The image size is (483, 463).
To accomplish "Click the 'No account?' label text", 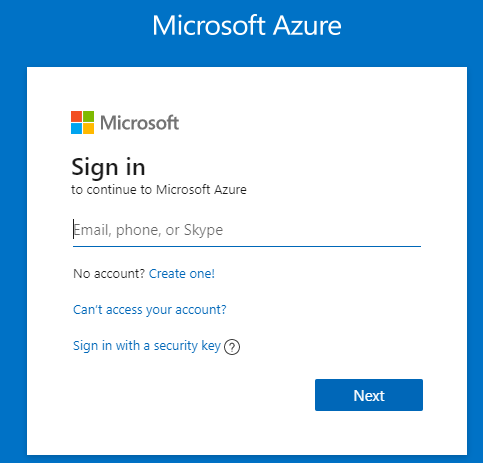I will (109, 274).
